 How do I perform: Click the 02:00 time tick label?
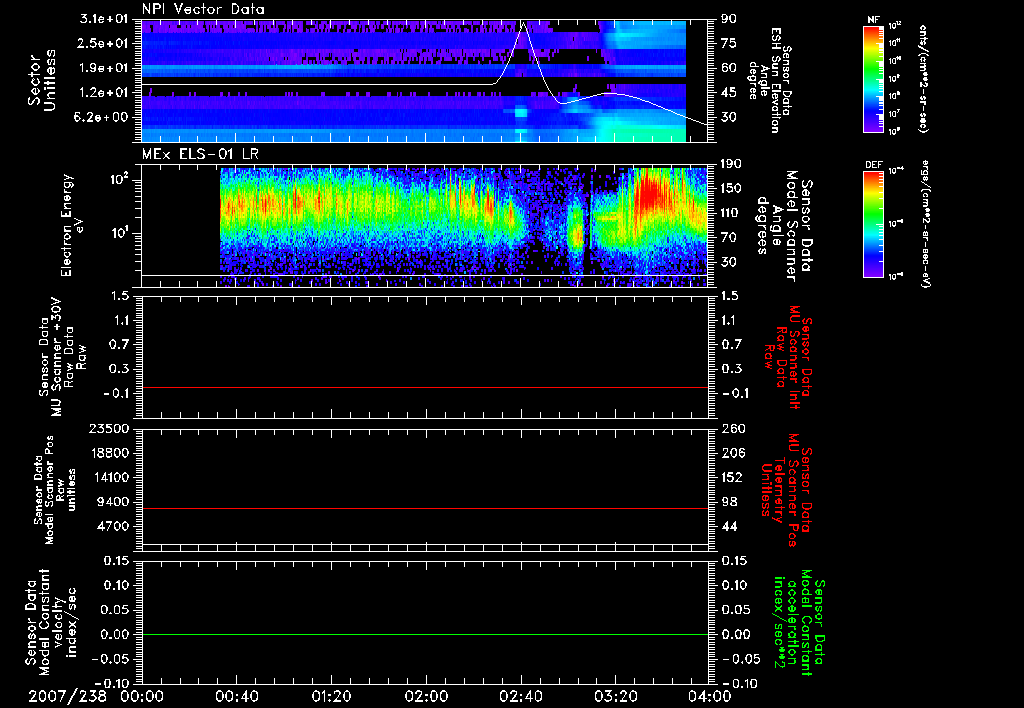click(426, 696)
